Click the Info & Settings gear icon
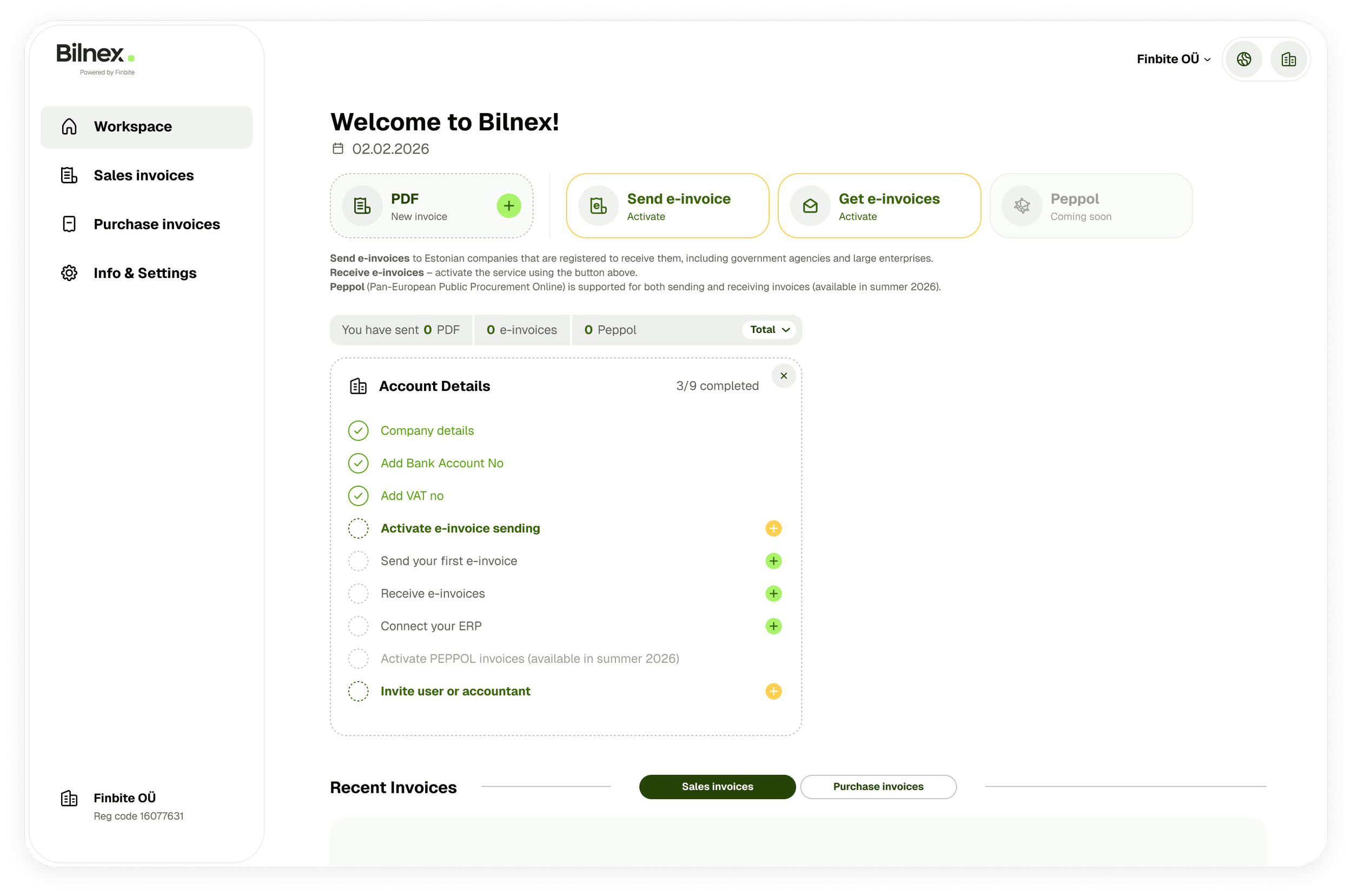This screenshot has width=1352, height=896. (69, 273)
